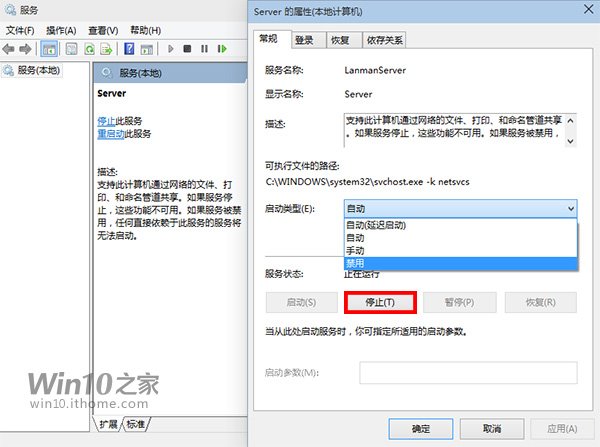Click the Restart service toolbar icon
The width and height of the screenshot is (600, 447).
pos(222,49)
